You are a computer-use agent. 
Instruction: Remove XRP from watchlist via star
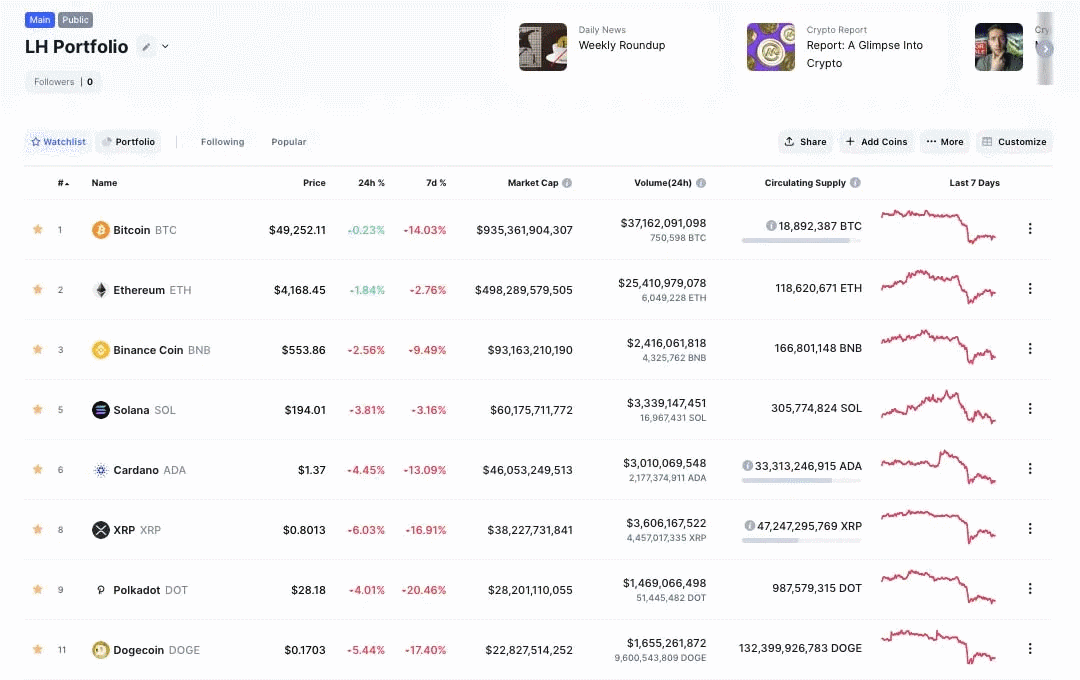[x=38, y=529]
